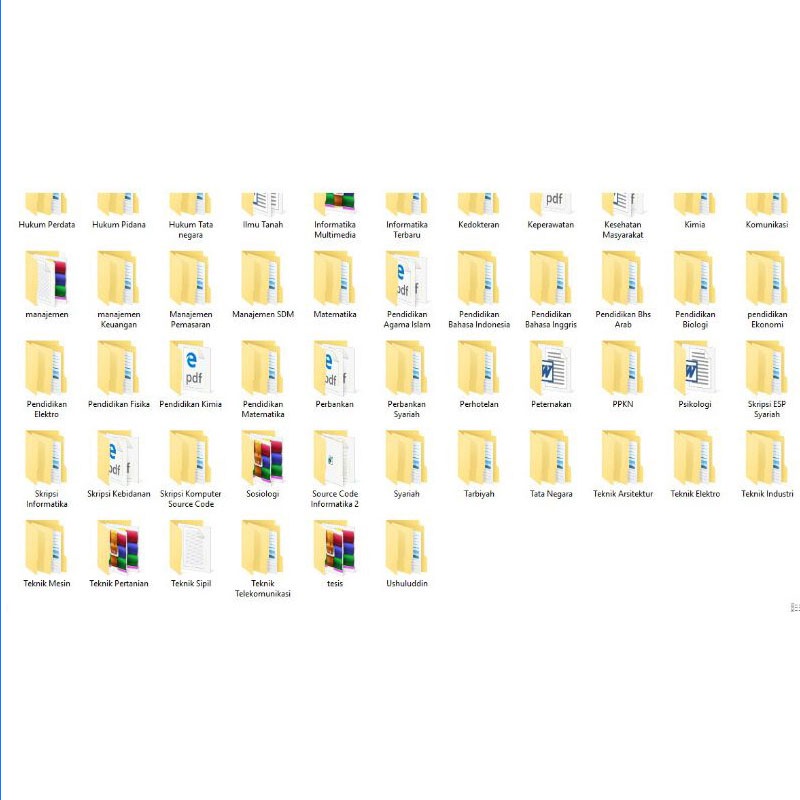Viewport: 800px width, 800px height.
Task: Click the Pendidikan Kimia folder
Action: (x=191, y=368)
